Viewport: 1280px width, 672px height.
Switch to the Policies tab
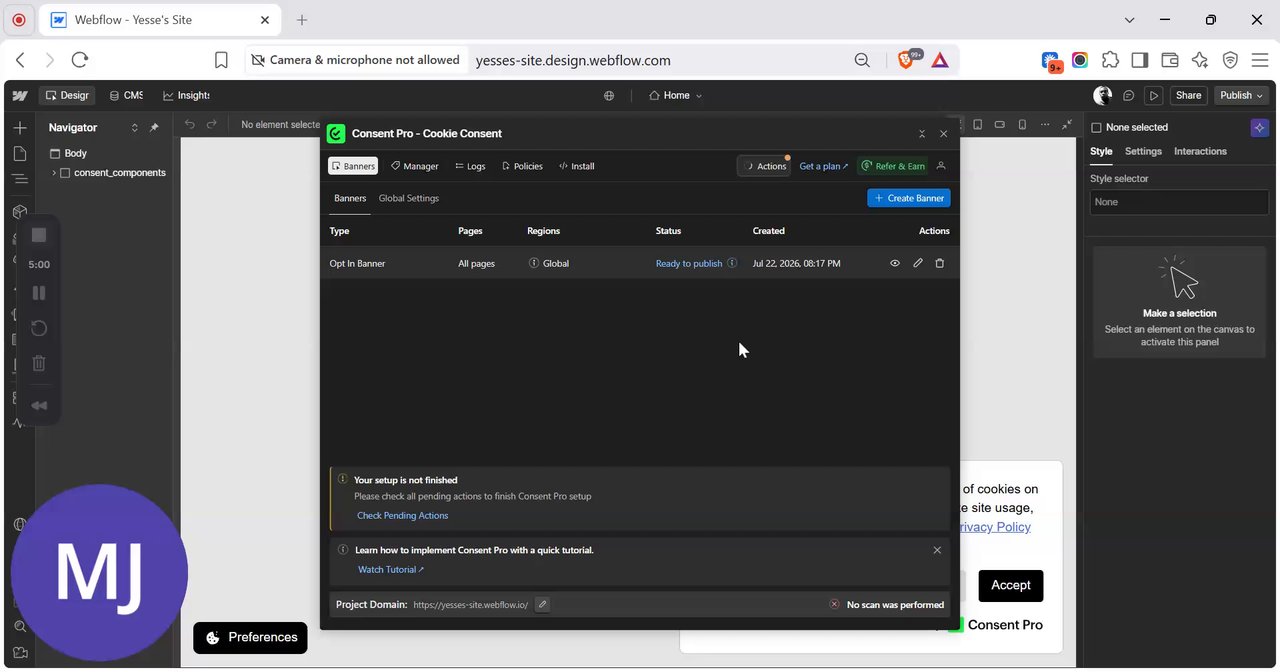click(522, 166)
